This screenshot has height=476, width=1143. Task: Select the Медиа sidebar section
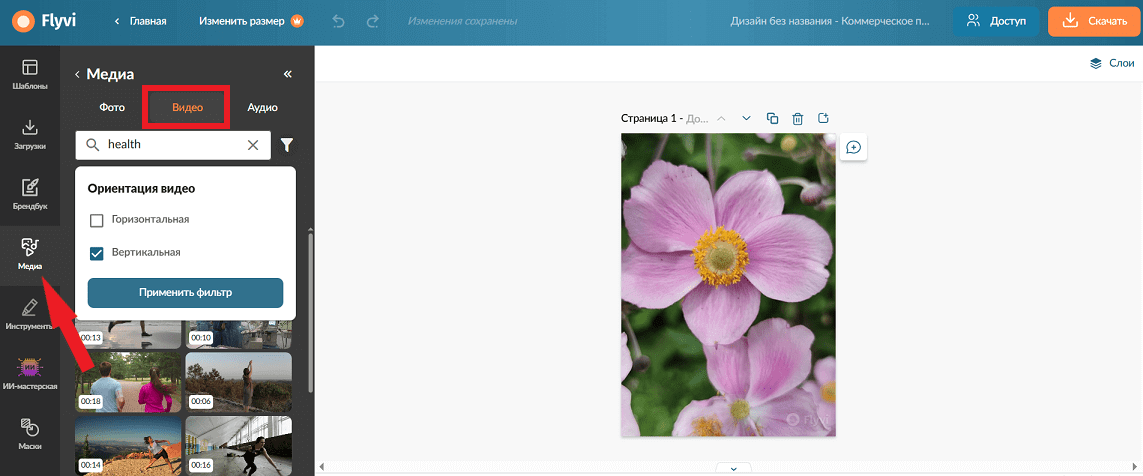30,254
